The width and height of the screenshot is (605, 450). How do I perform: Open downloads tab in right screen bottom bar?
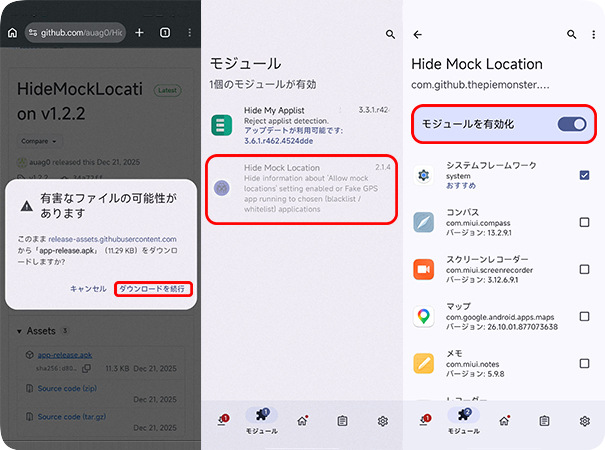[425, 421]
